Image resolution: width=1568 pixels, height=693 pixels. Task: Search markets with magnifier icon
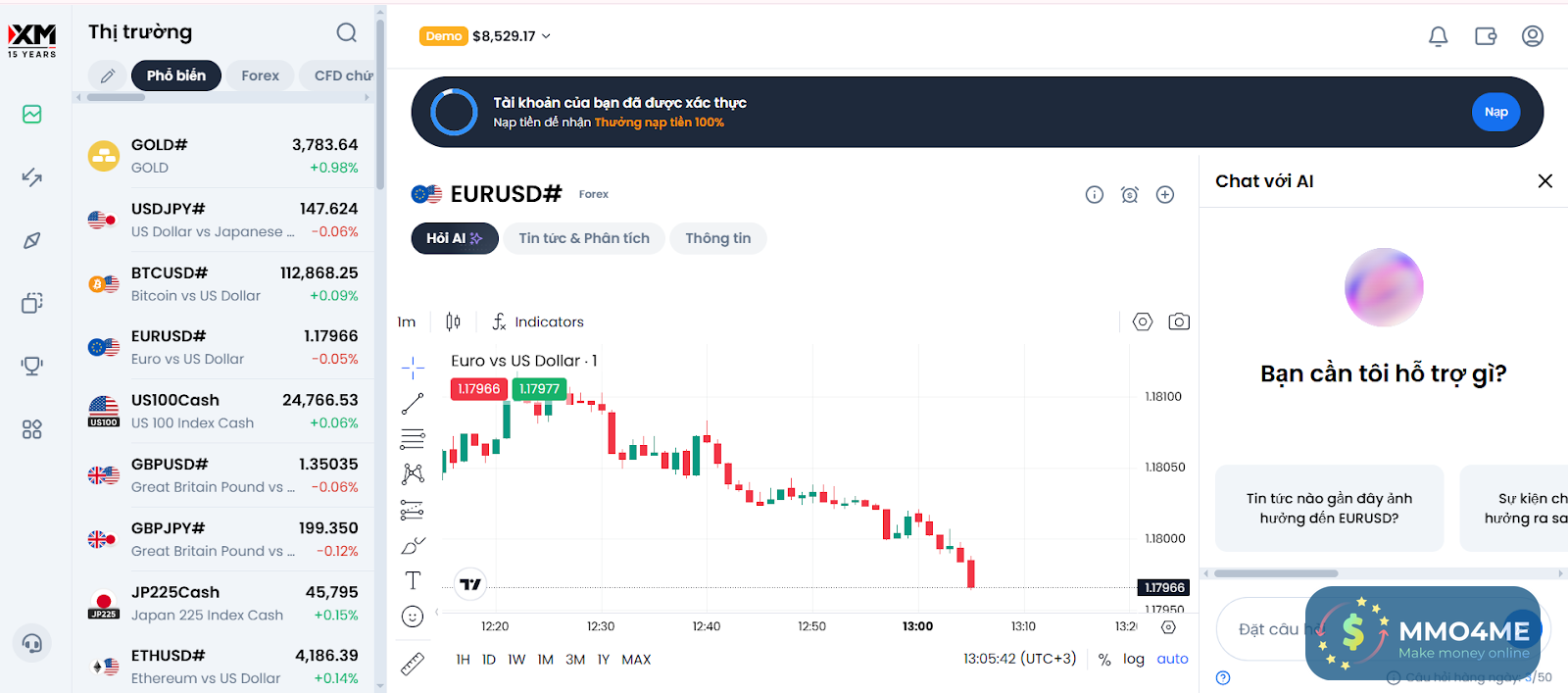tap(347, 32)
